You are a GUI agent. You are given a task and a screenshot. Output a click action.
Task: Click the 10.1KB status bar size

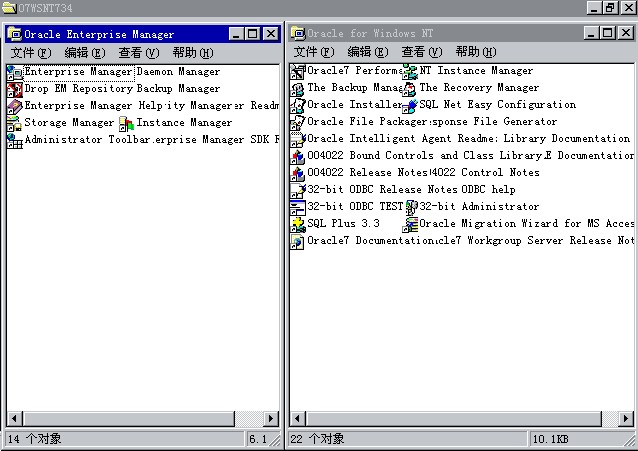pos(551,439)
